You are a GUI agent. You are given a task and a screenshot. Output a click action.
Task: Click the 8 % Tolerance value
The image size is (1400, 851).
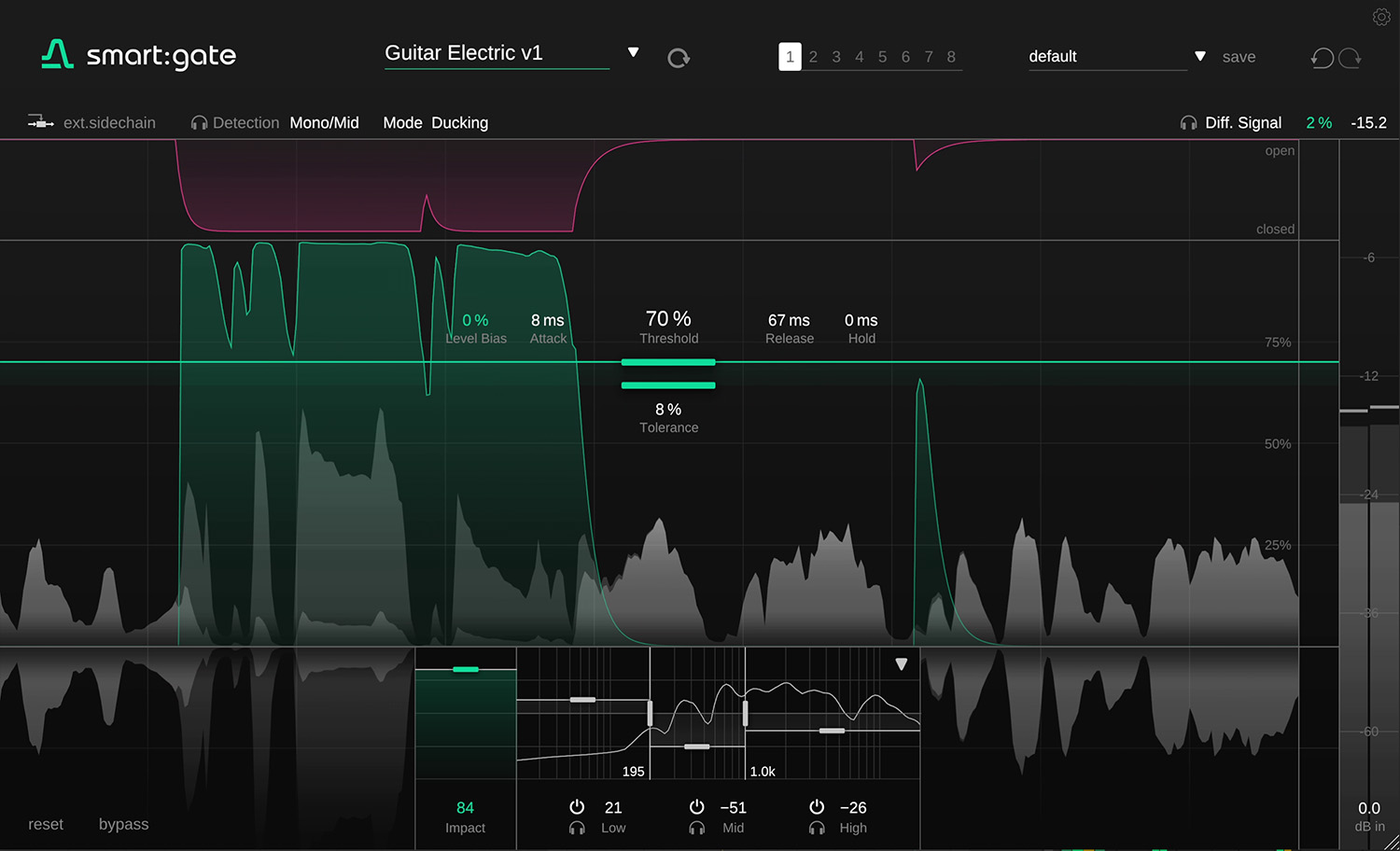[x=668, y=410]
